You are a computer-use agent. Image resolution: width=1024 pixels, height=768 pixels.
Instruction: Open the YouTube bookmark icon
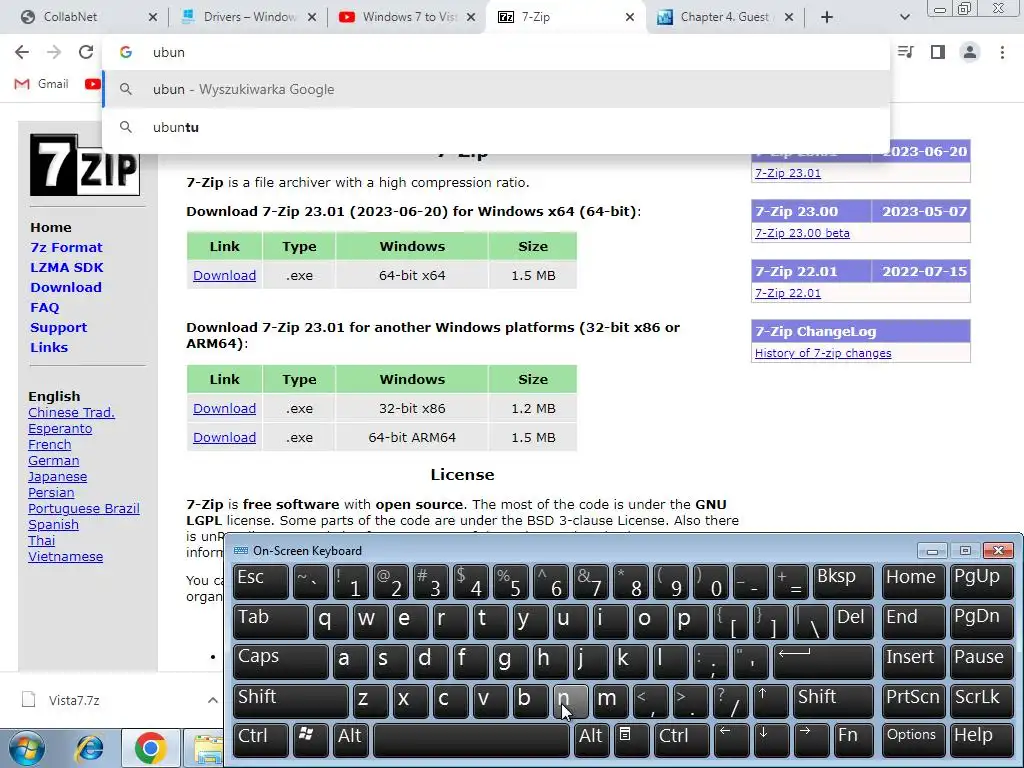pos(93,84)
